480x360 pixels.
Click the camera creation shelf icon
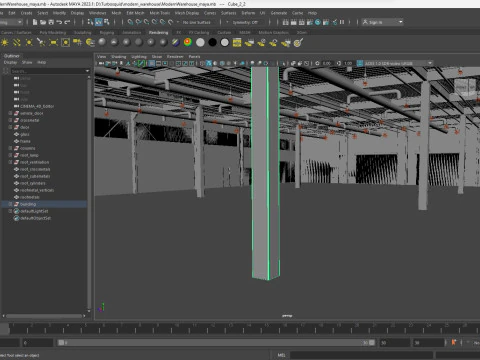coord(78,42)
